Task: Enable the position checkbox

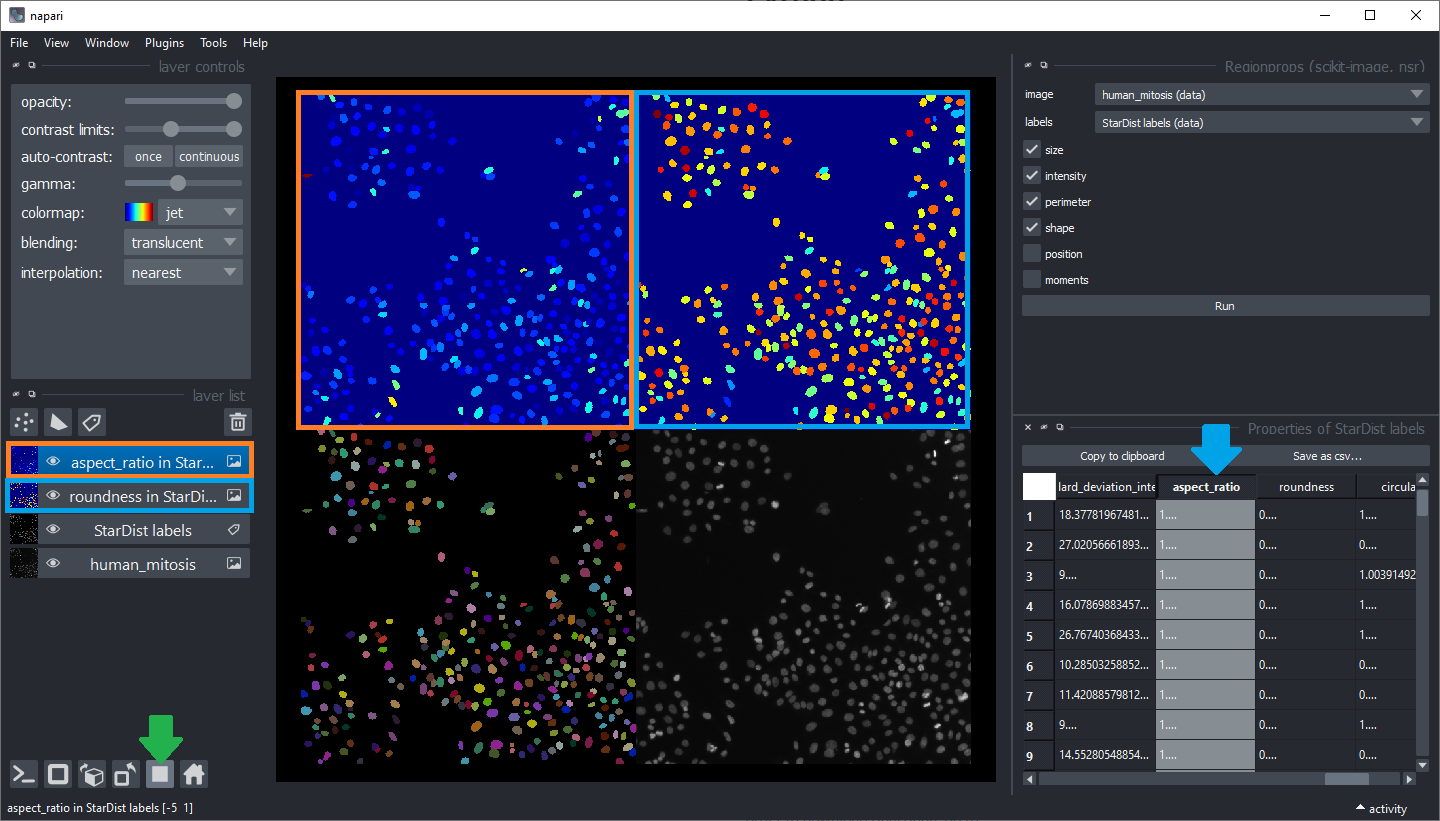Action: point(1032,254)
